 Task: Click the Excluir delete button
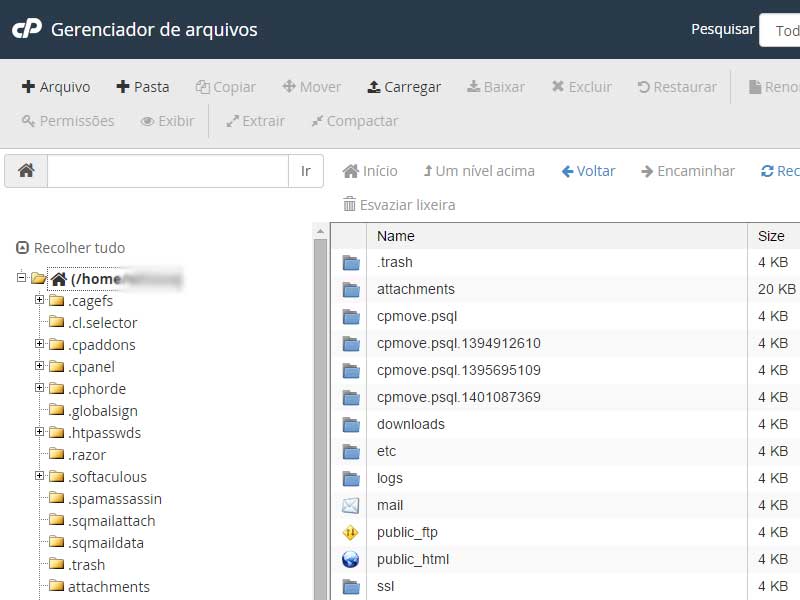pyautogui.click(x=582, y=87)
